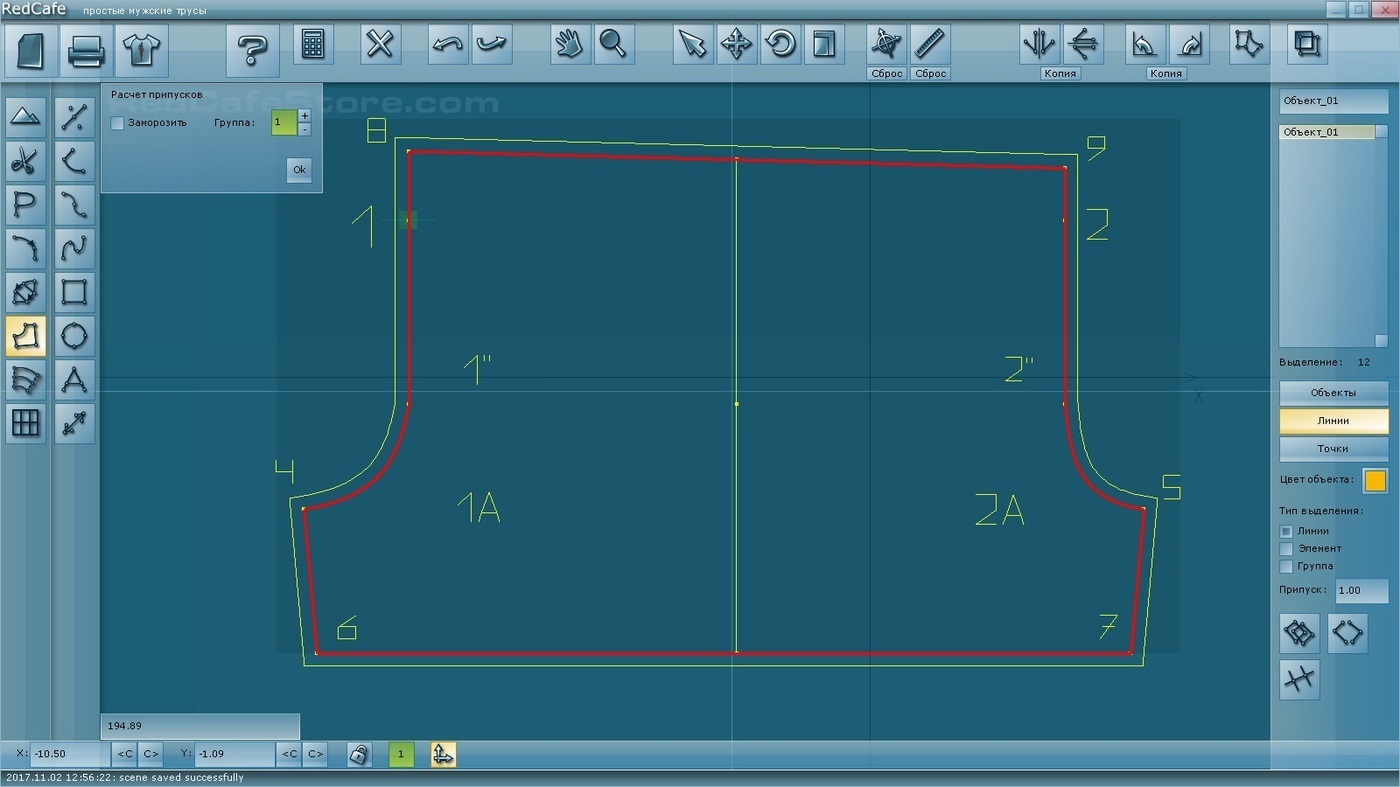Screen dimensions: 1400x787
Task: Select the polygon nodes edit icon
Action: (1250, 45)
